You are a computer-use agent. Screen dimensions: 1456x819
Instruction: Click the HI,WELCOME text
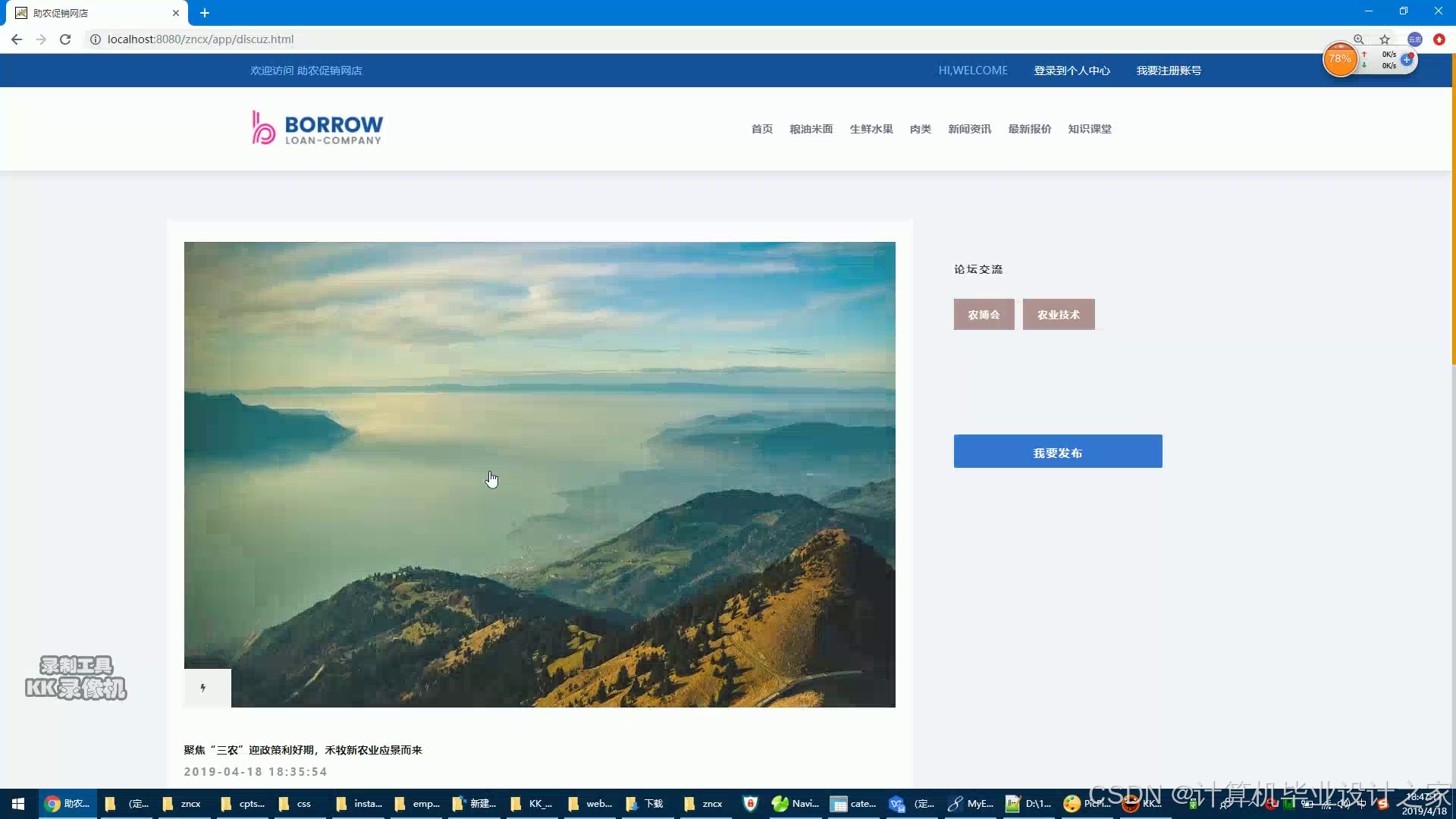click(x=973, y=71)
